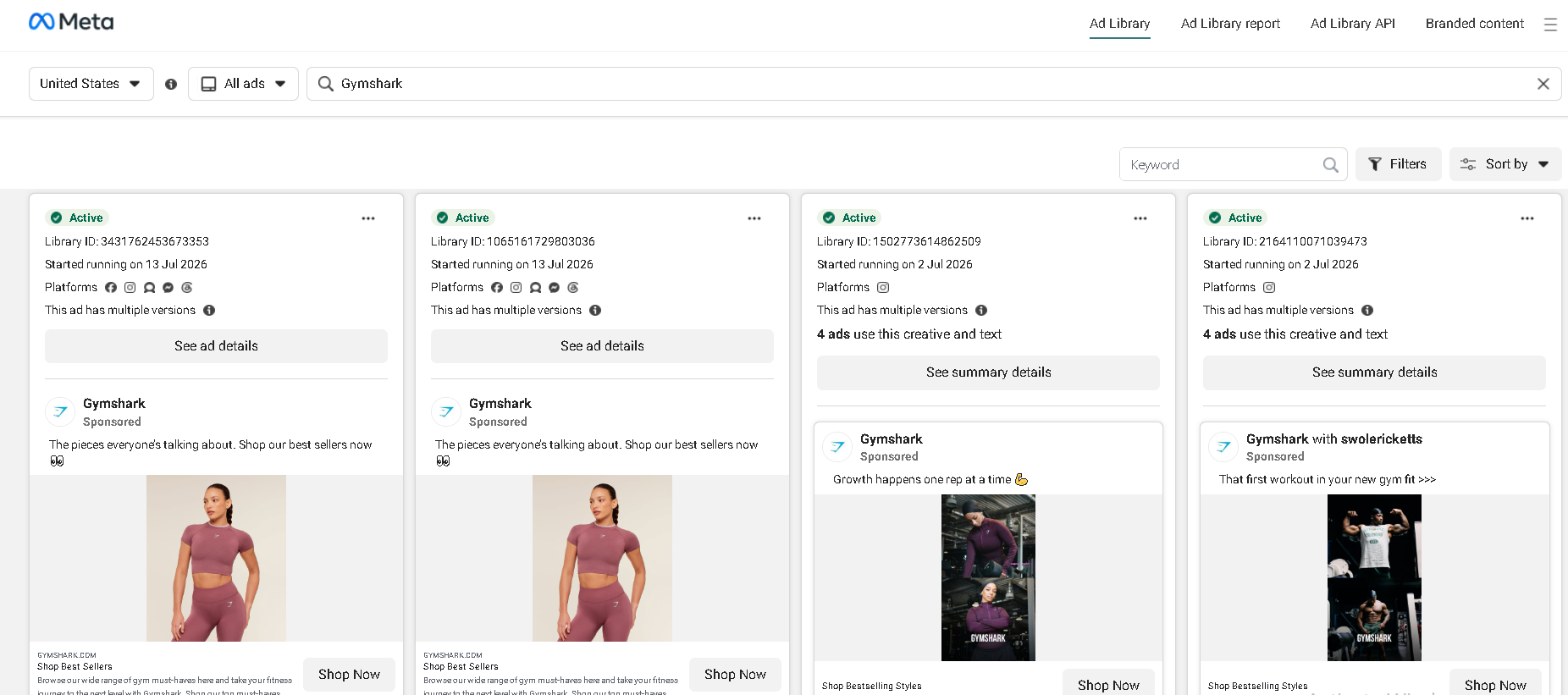Click the country info icon next to United States
The height and width of the screenshot is (695, 1568).
click(171, 84)
